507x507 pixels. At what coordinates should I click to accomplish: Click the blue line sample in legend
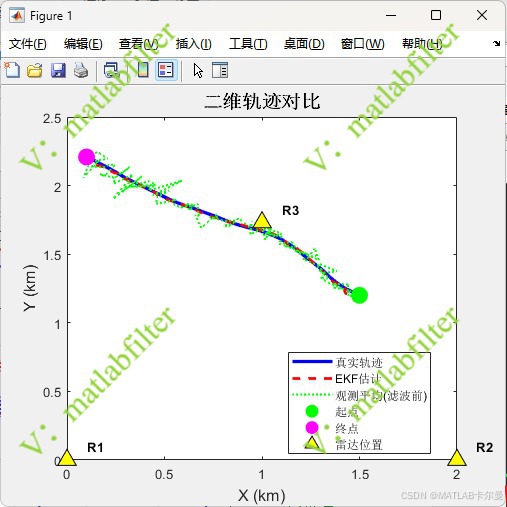pos(312,361)
